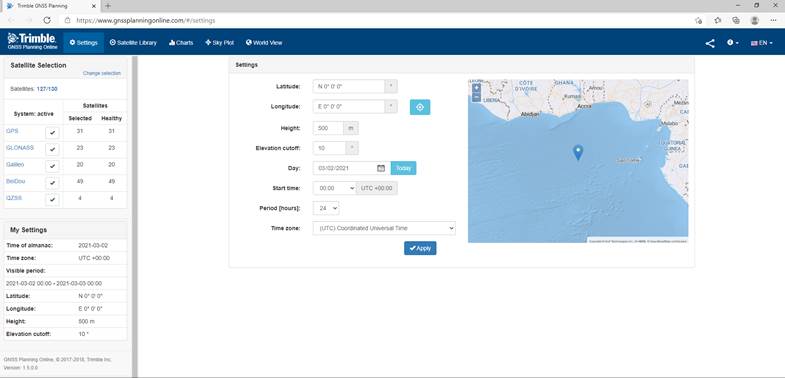This screenshot has height=378, width=785.
Task: Open the info dropdown icon in header
Action: click(732, 43)
